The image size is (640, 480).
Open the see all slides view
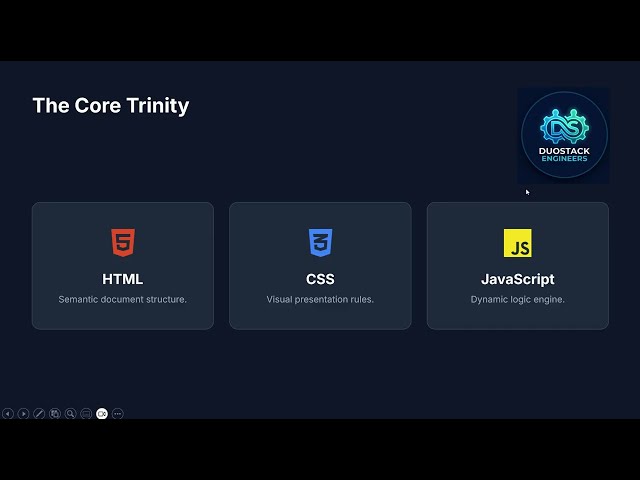[x=55, y=413]
